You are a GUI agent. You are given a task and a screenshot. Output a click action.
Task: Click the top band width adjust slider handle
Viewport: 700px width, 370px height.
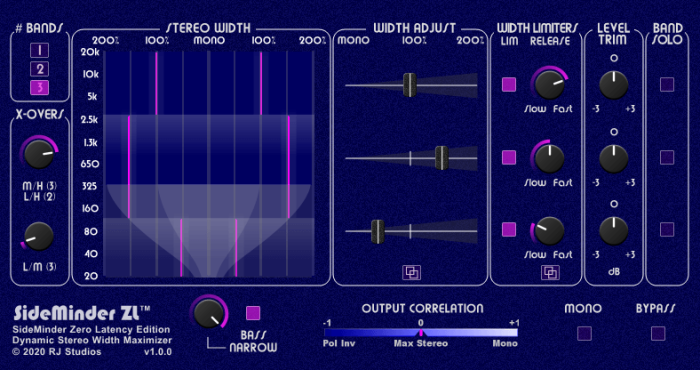(410, 85)
